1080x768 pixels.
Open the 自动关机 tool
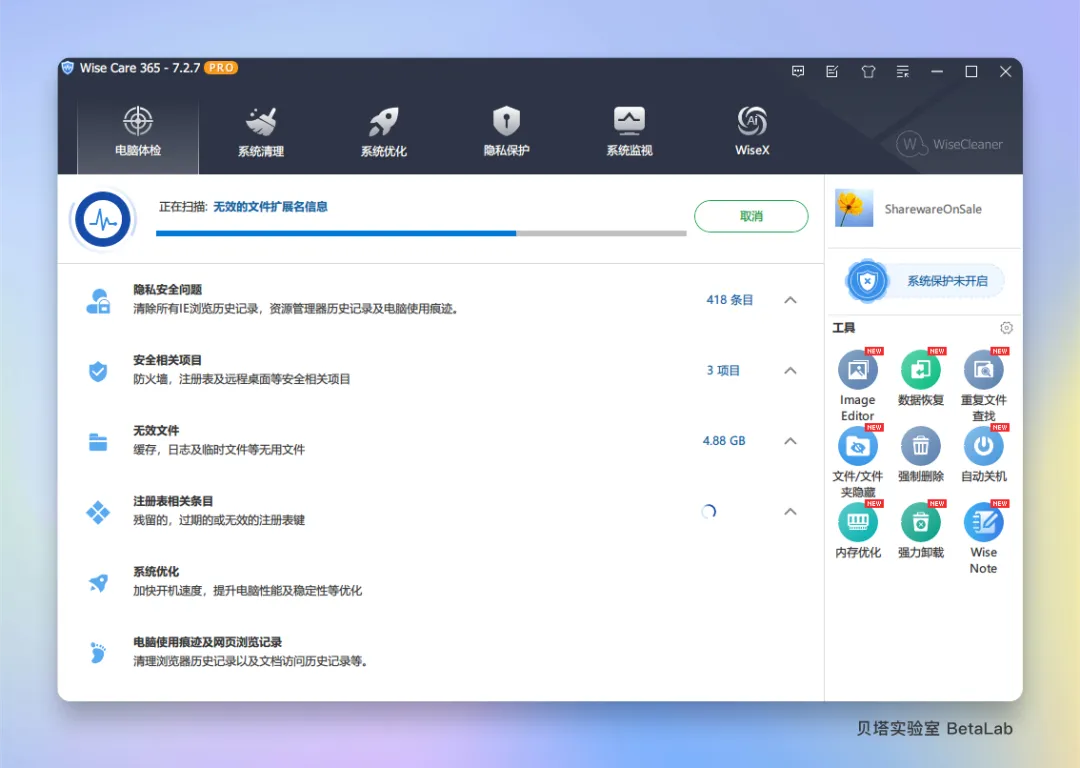pyautogui.click(x=984, y=447)
